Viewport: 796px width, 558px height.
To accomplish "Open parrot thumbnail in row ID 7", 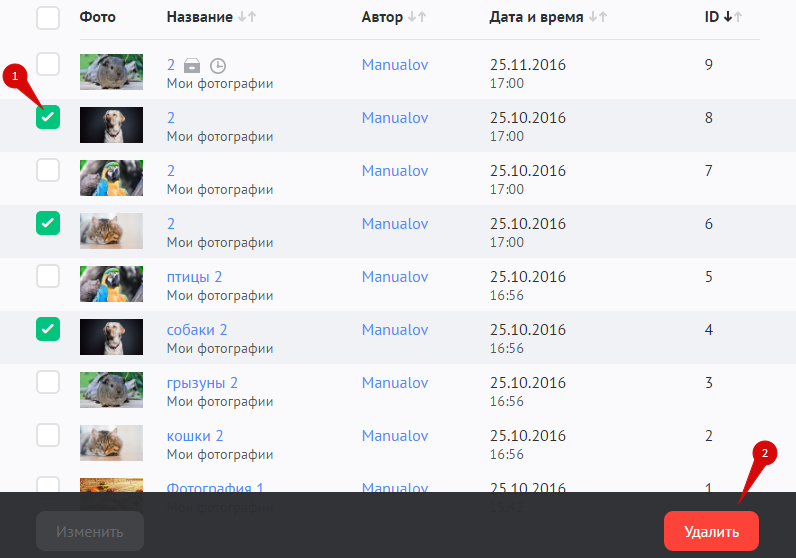I will [x=111, y=178].
